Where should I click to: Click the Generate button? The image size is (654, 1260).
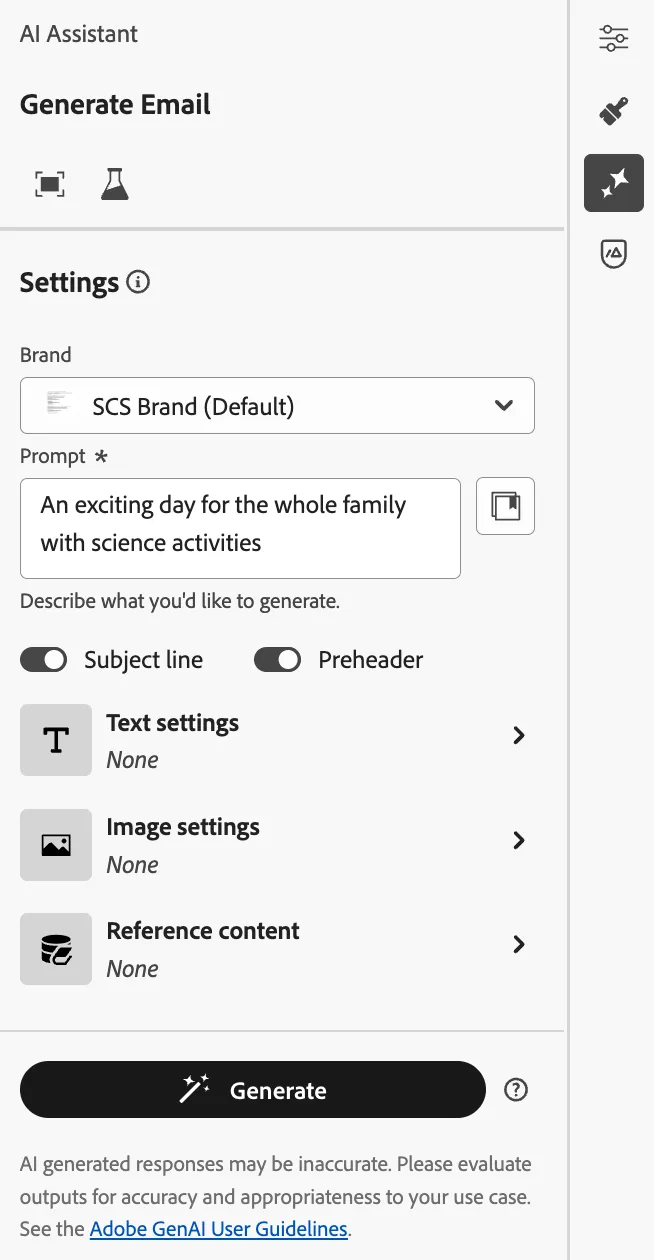pyautogui.click(x=252, y=1090)
